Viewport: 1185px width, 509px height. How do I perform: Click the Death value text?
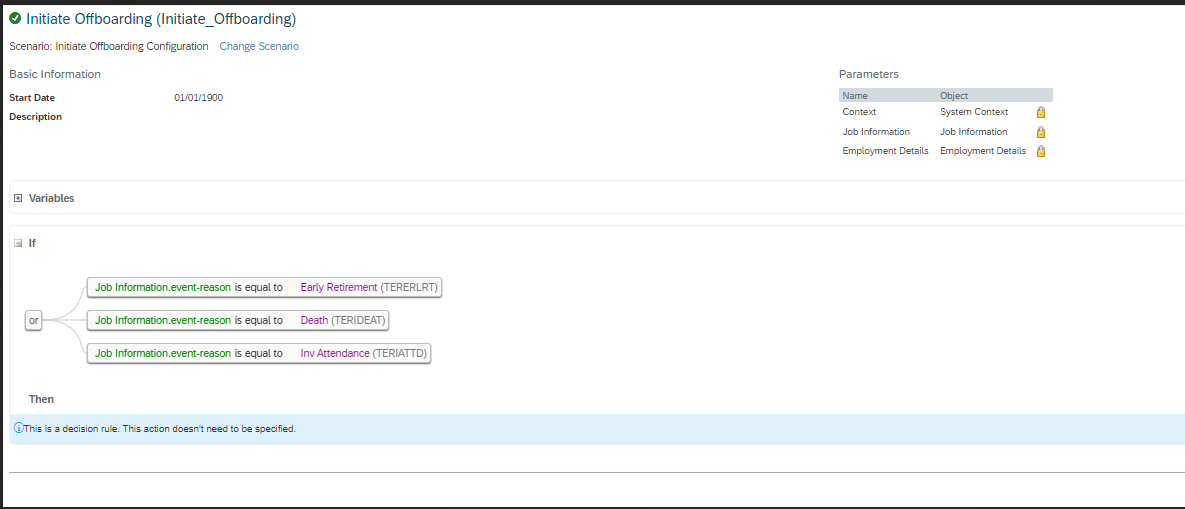point(314,320)
